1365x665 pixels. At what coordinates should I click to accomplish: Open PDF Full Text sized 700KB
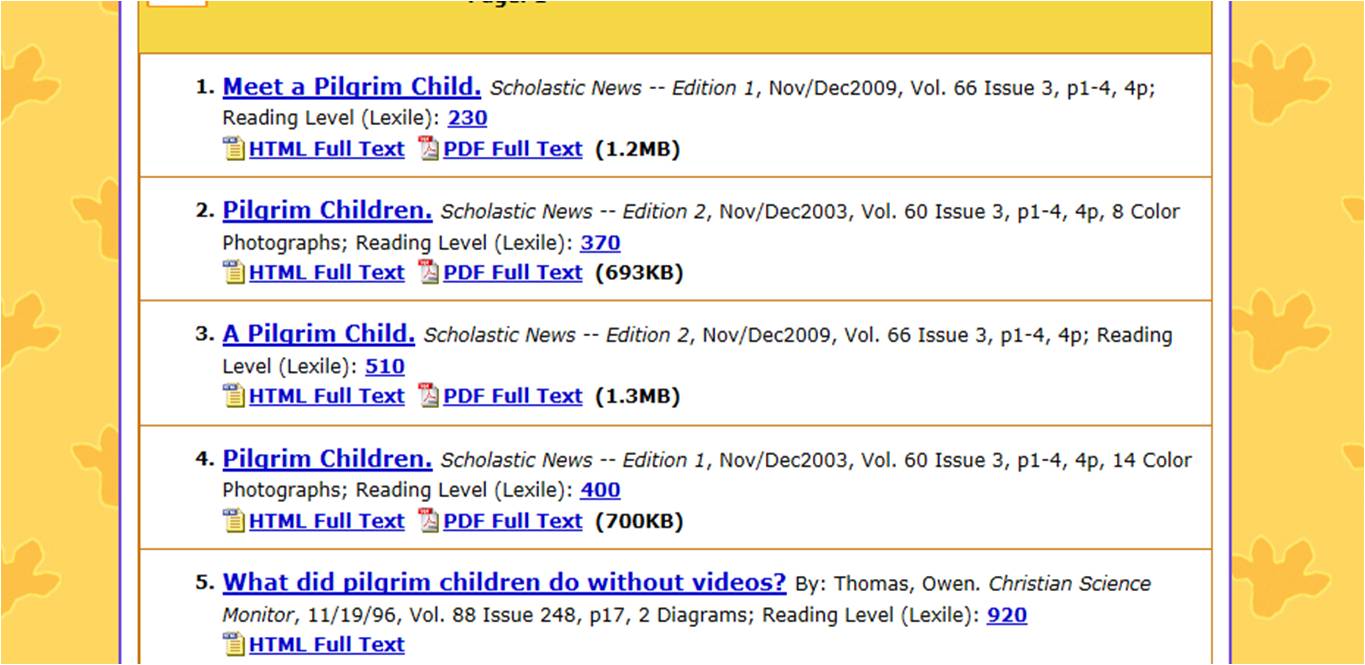pos(512,522)
